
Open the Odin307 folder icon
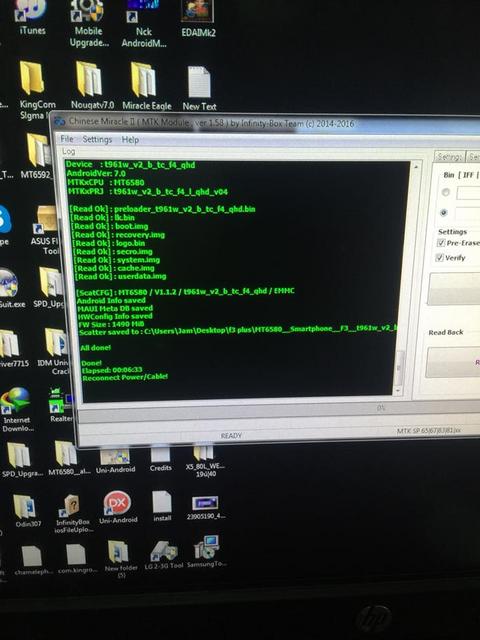[x=26, y=511]
